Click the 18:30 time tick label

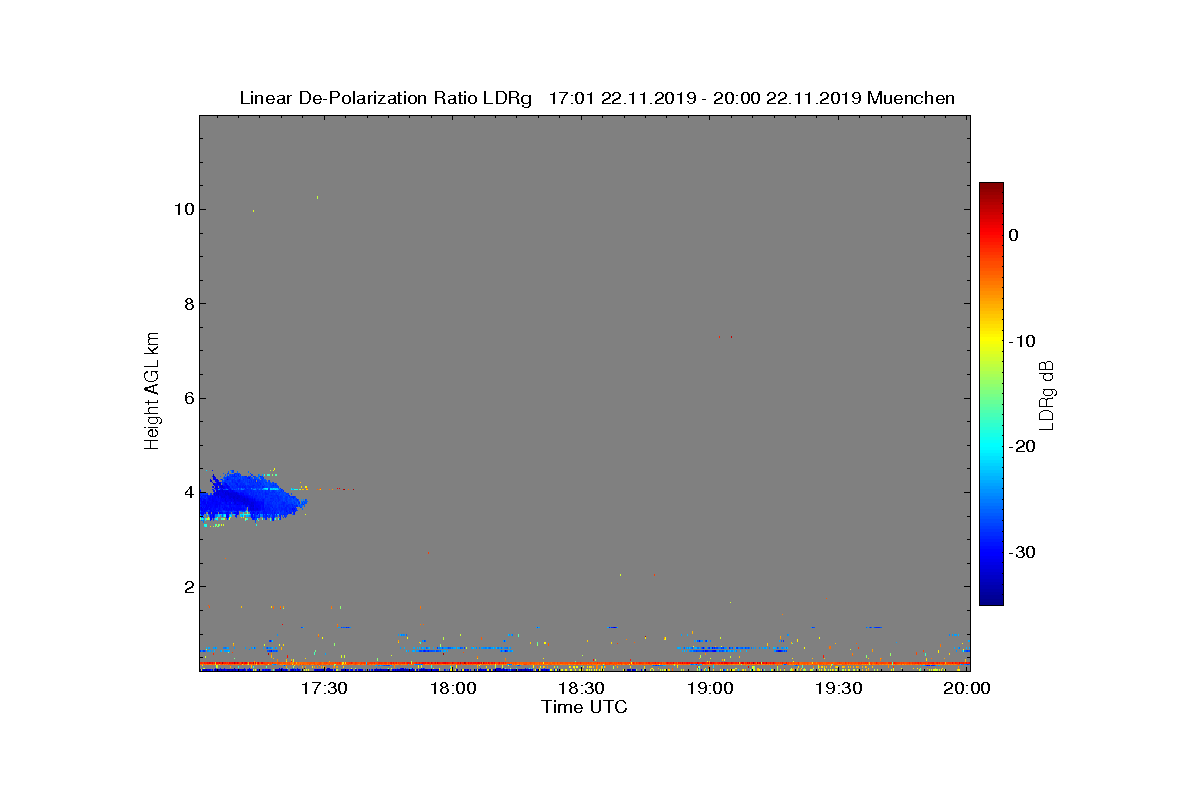click(x=582, y=688)
